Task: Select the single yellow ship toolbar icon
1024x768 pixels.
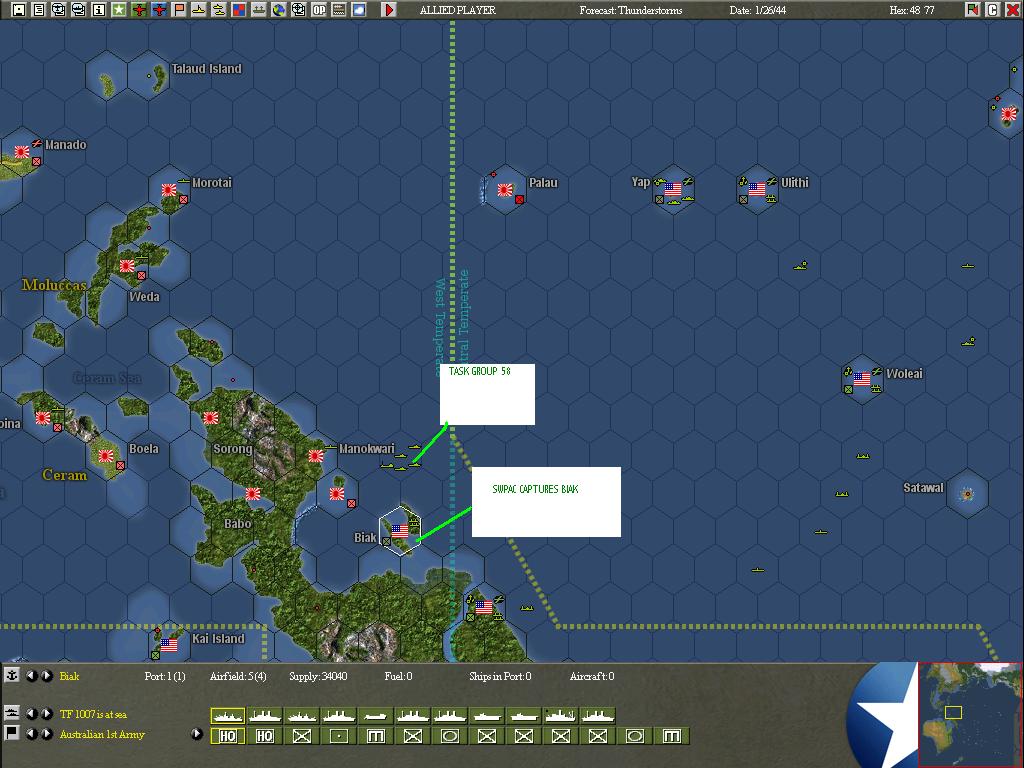Action: click(x=199, y=10)
